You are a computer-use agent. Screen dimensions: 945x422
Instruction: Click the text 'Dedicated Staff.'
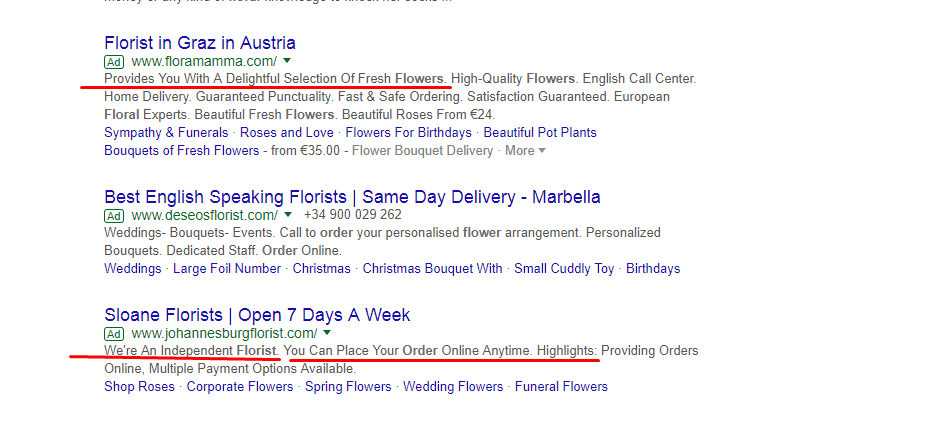coord(213,251)
